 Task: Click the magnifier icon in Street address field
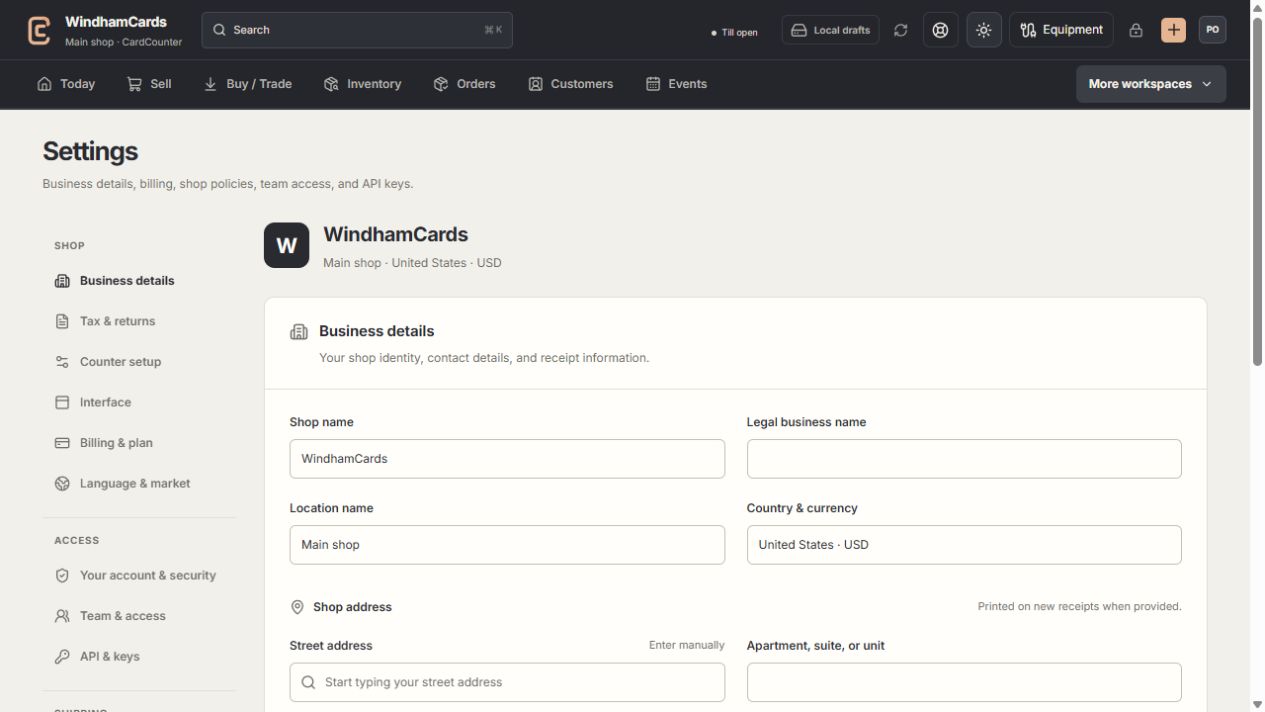coord(308,682)
